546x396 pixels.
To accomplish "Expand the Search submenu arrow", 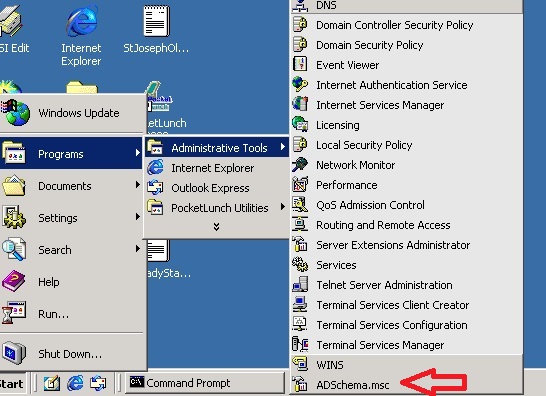I will [138, 249].
